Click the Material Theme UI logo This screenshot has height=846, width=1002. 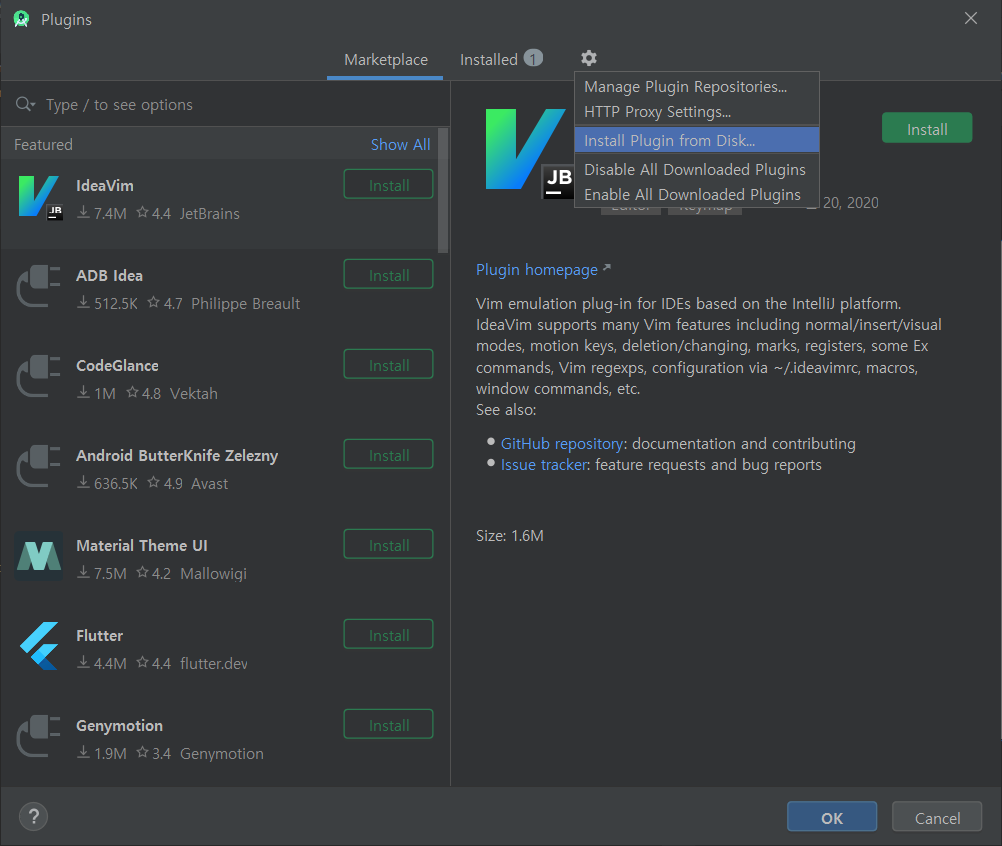39,556
